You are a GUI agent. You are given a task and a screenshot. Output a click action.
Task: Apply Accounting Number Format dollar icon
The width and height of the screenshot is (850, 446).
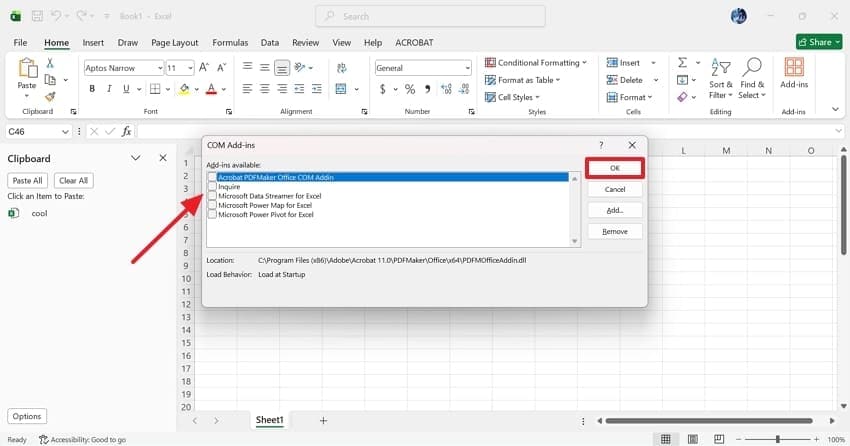(383, 89)
